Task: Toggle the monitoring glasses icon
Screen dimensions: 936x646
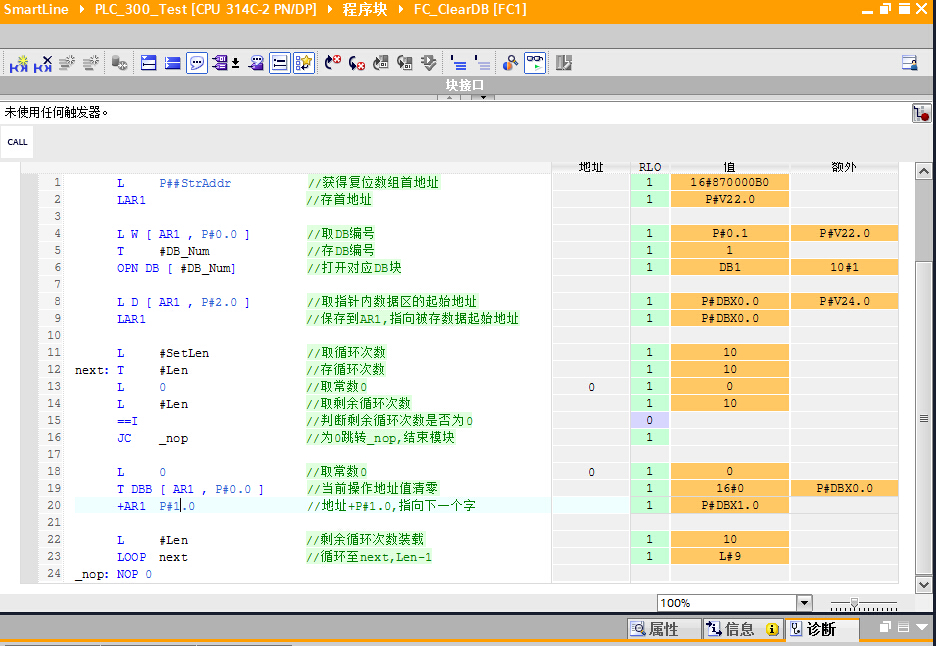Action: (x=535, y=63)
